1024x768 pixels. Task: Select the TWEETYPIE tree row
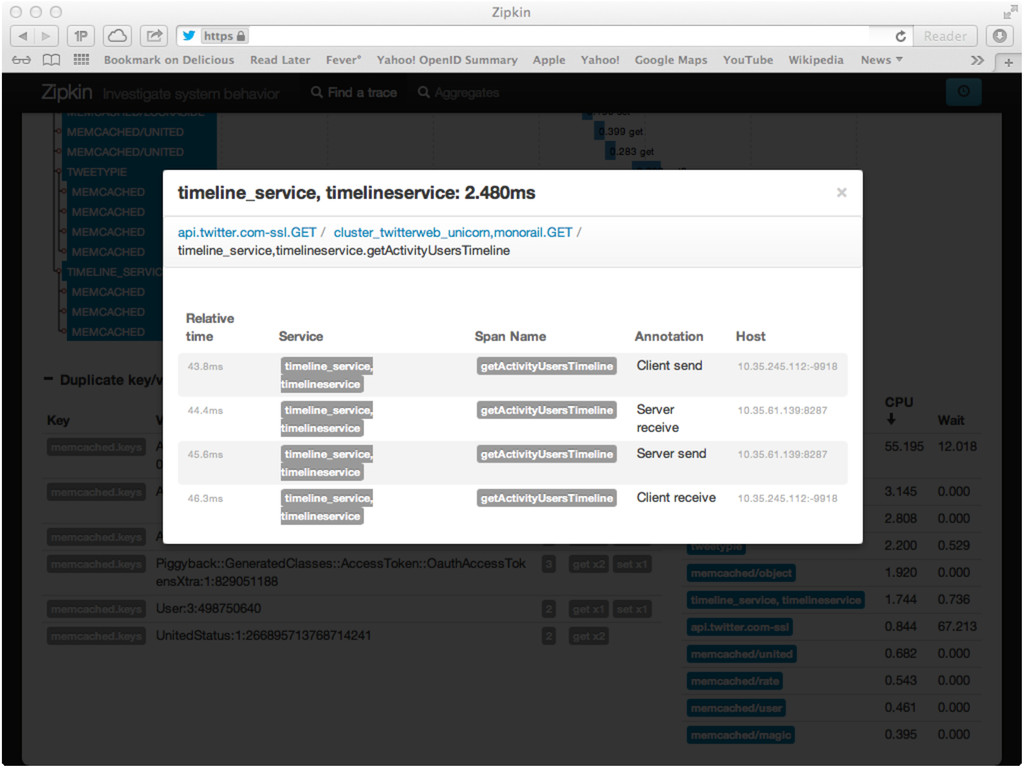pos(97,172)
